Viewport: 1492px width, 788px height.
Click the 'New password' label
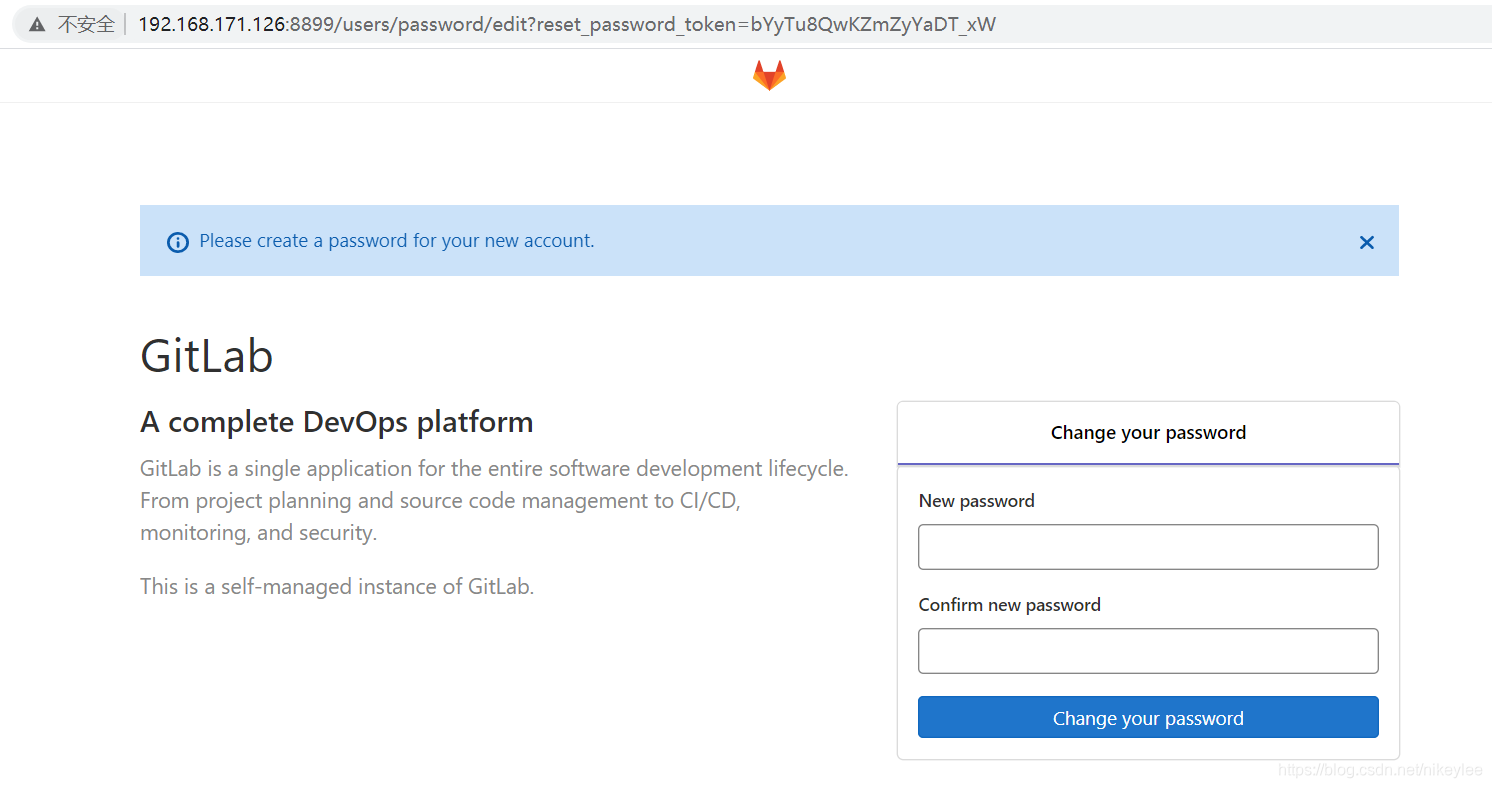pyautogui.click(x=977, y=501)
